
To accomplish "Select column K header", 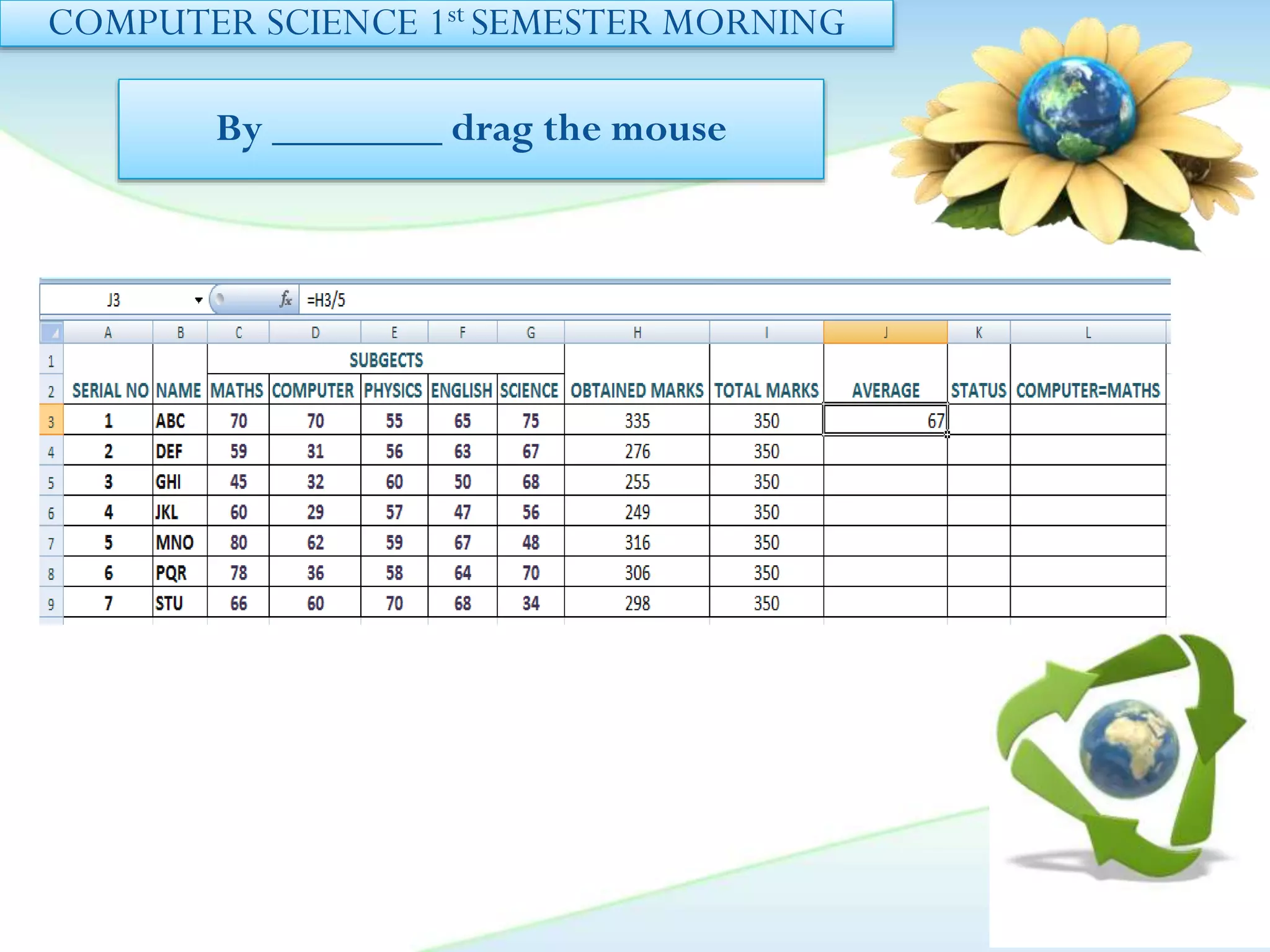I will [x=979, y=332].
